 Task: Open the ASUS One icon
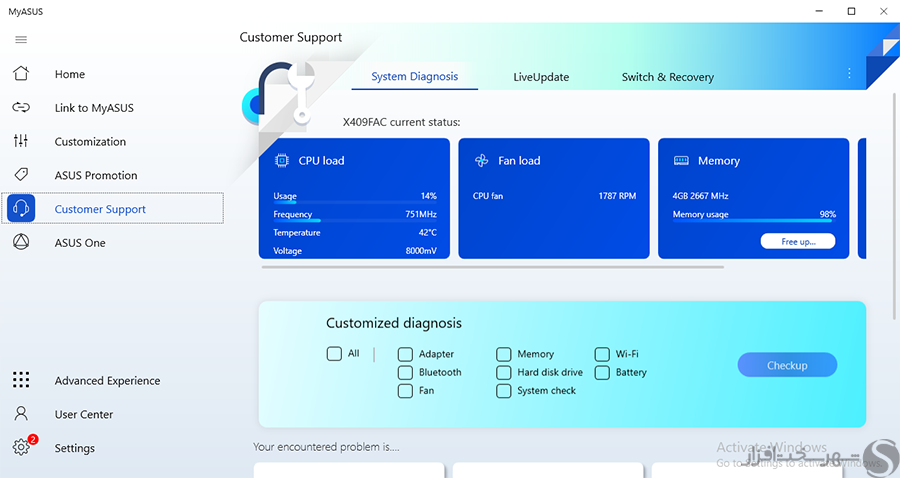point(21,242)
